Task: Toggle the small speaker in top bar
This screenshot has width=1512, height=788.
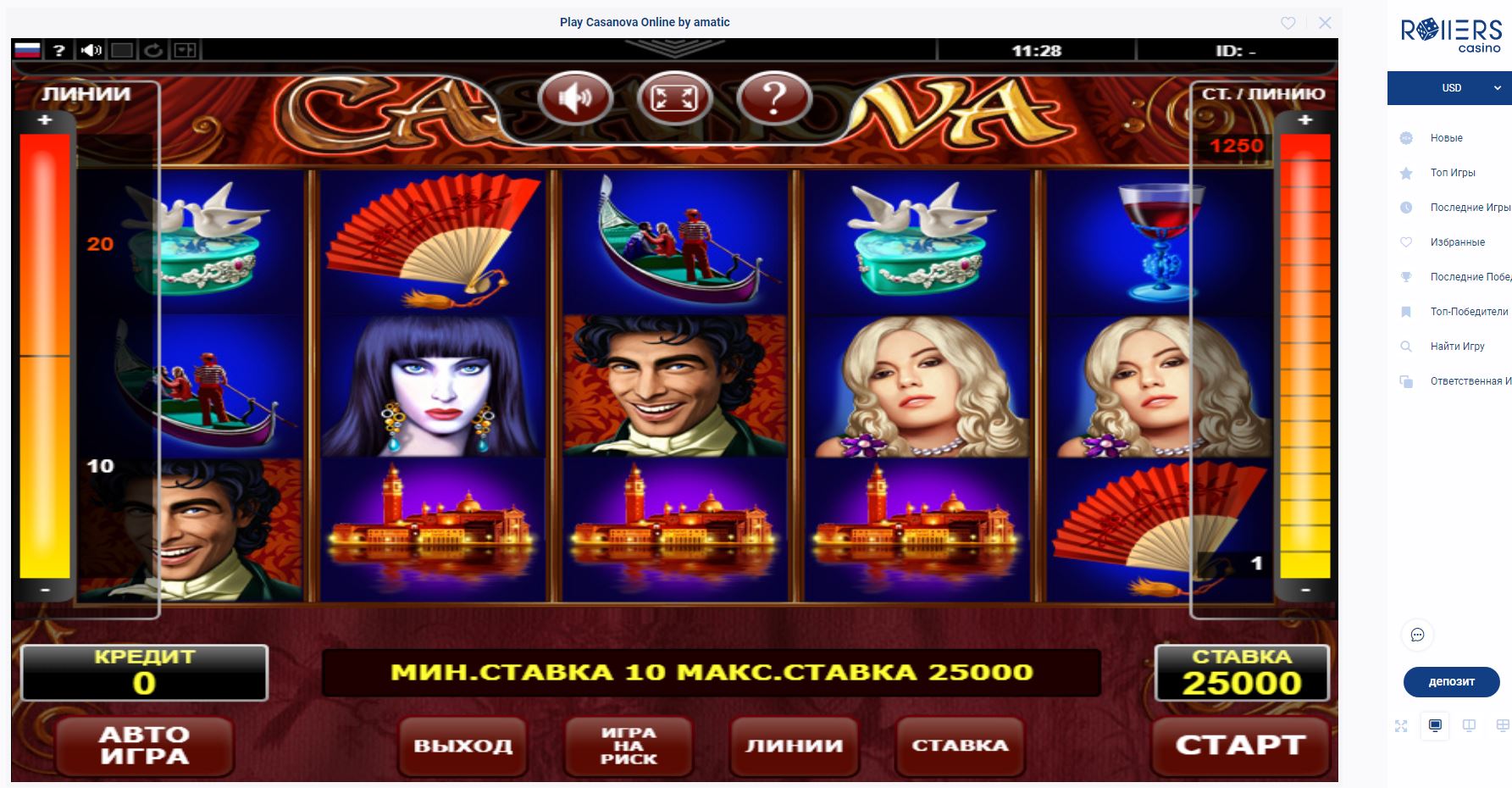Action: tap(91, 50)
